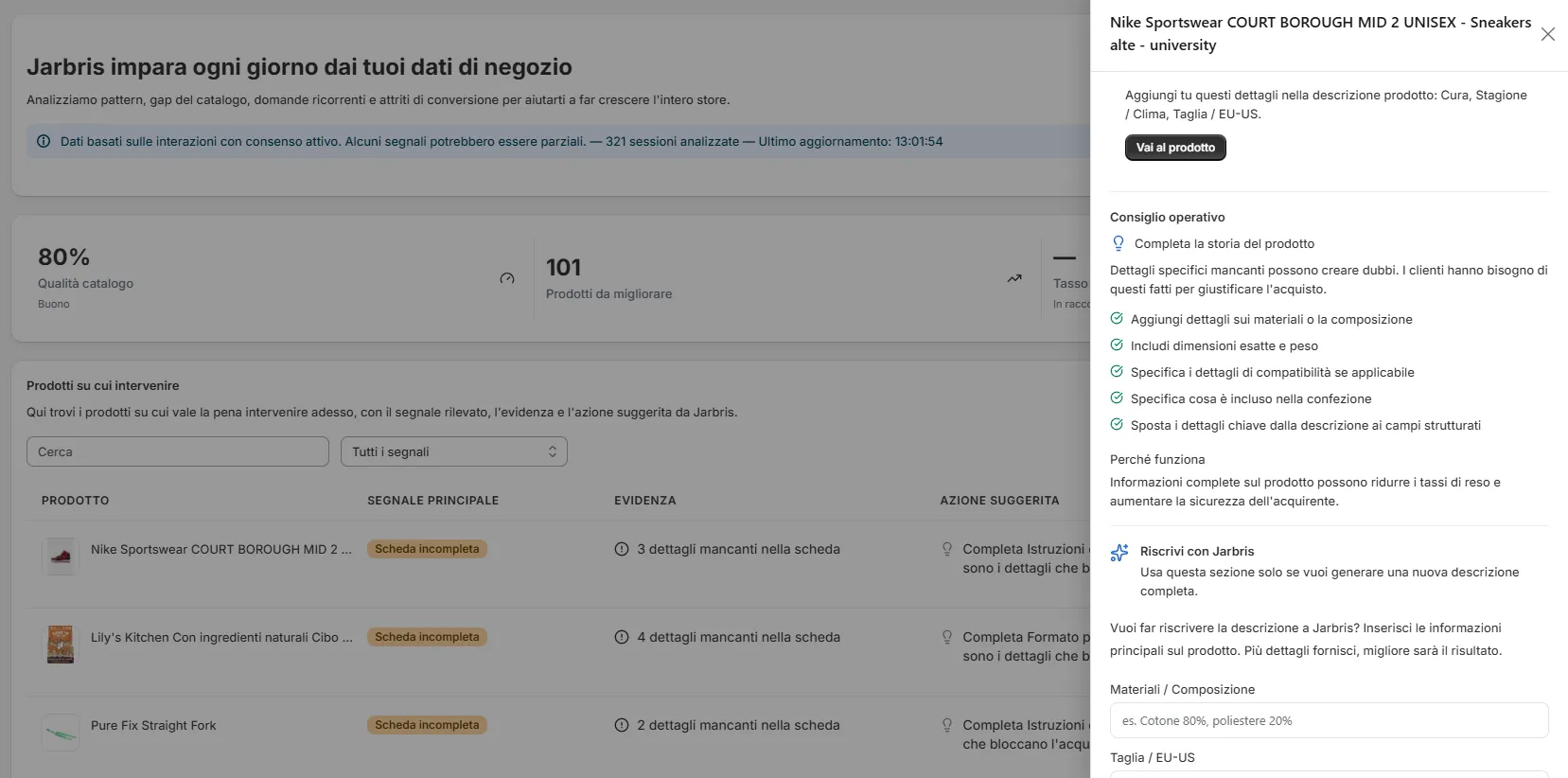Image resolution: width=1568 pixels, height=778 pixels.
Task: Click lightbulb icon in Pure Fix suggested action
Action: [x=947, y=725]
